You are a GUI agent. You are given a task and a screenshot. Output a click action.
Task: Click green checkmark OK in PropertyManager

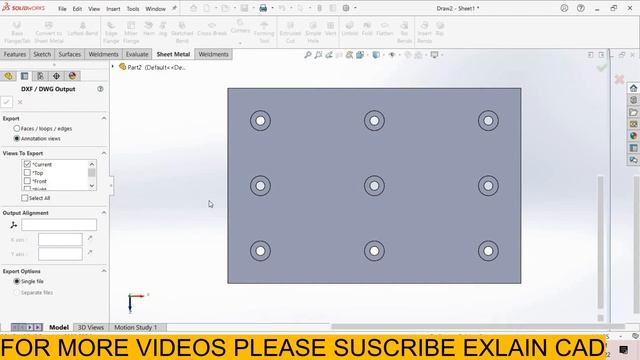click(7, 102)
